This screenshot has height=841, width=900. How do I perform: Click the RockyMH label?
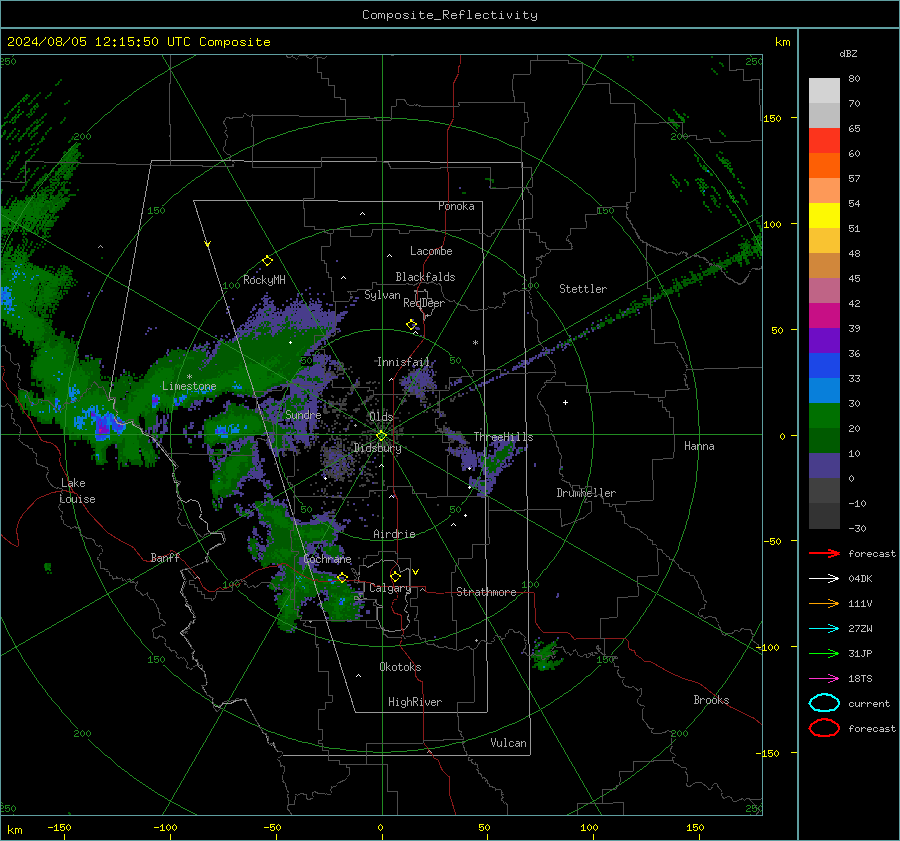point(264,280)
